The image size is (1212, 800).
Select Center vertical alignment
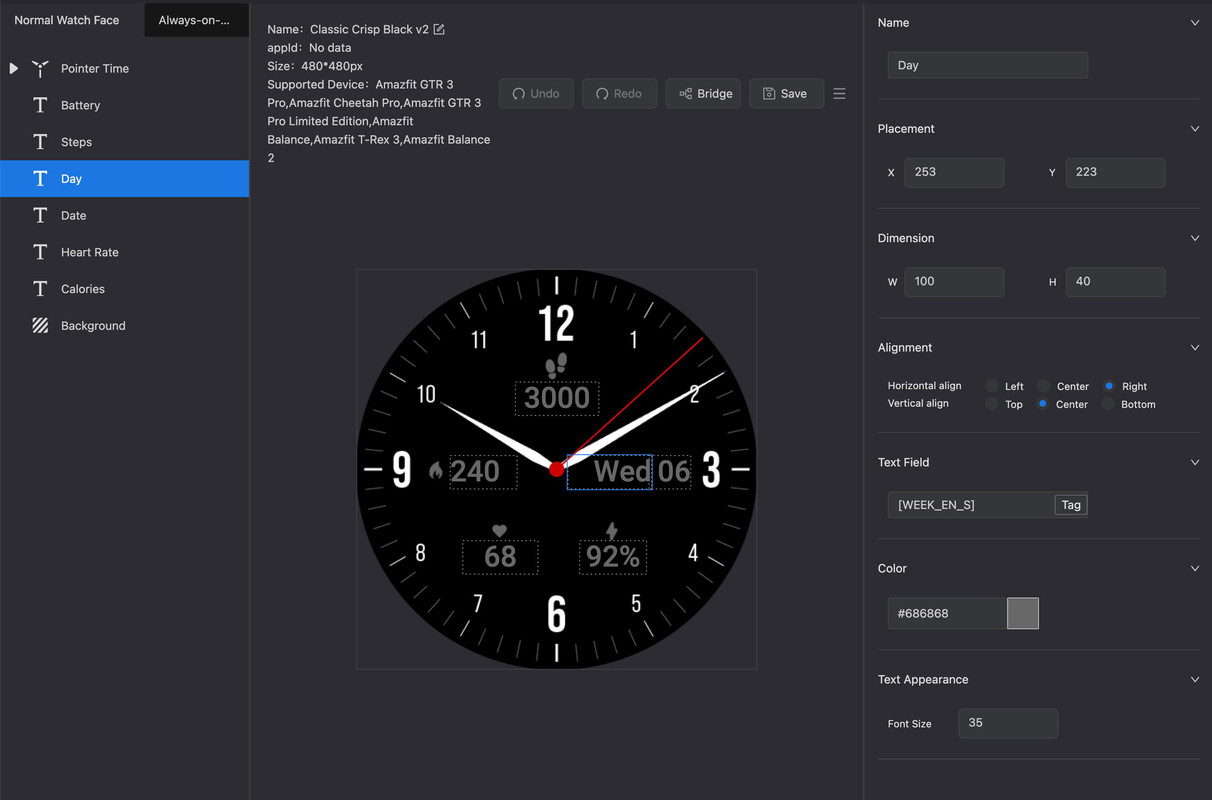1043,404
